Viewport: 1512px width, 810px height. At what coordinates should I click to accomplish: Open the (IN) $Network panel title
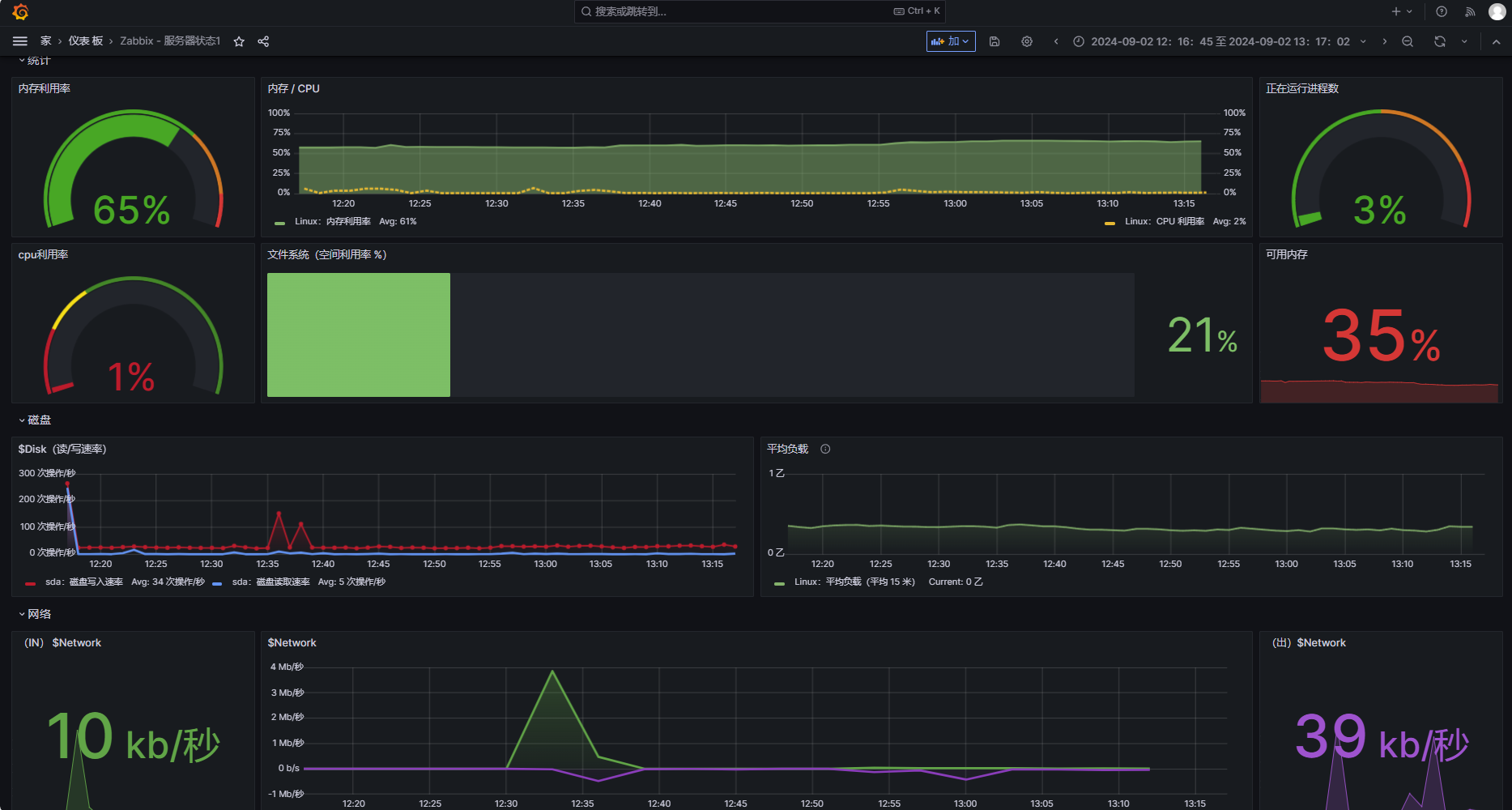click(62, 642)
